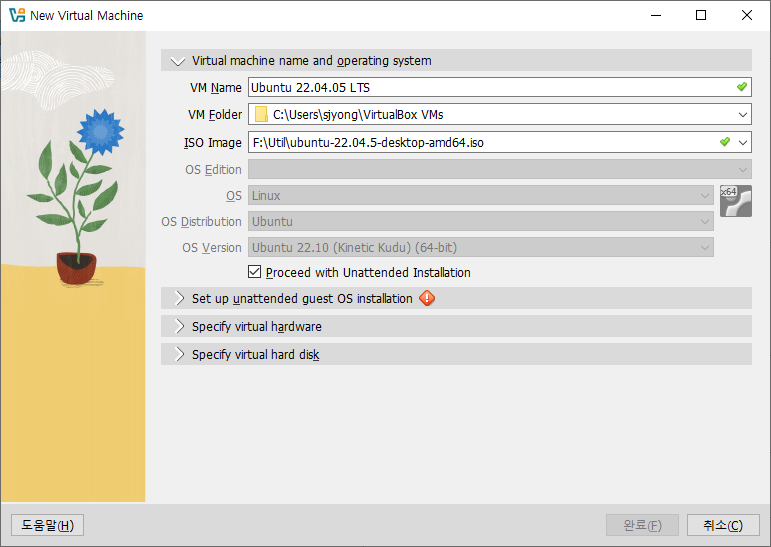Click the VM Folder path text
Screen dimensions: 771x547
tap(358, 115)
